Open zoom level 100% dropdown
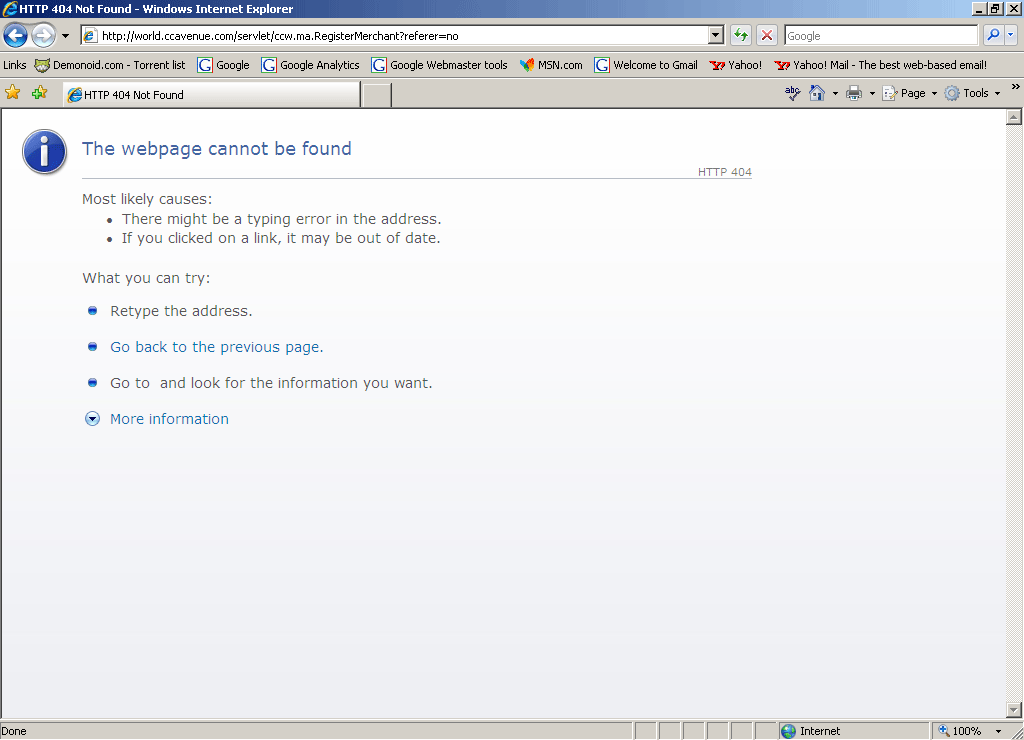Image resolution: width=1024 pixels, height=740 pixels. (998, 731)
